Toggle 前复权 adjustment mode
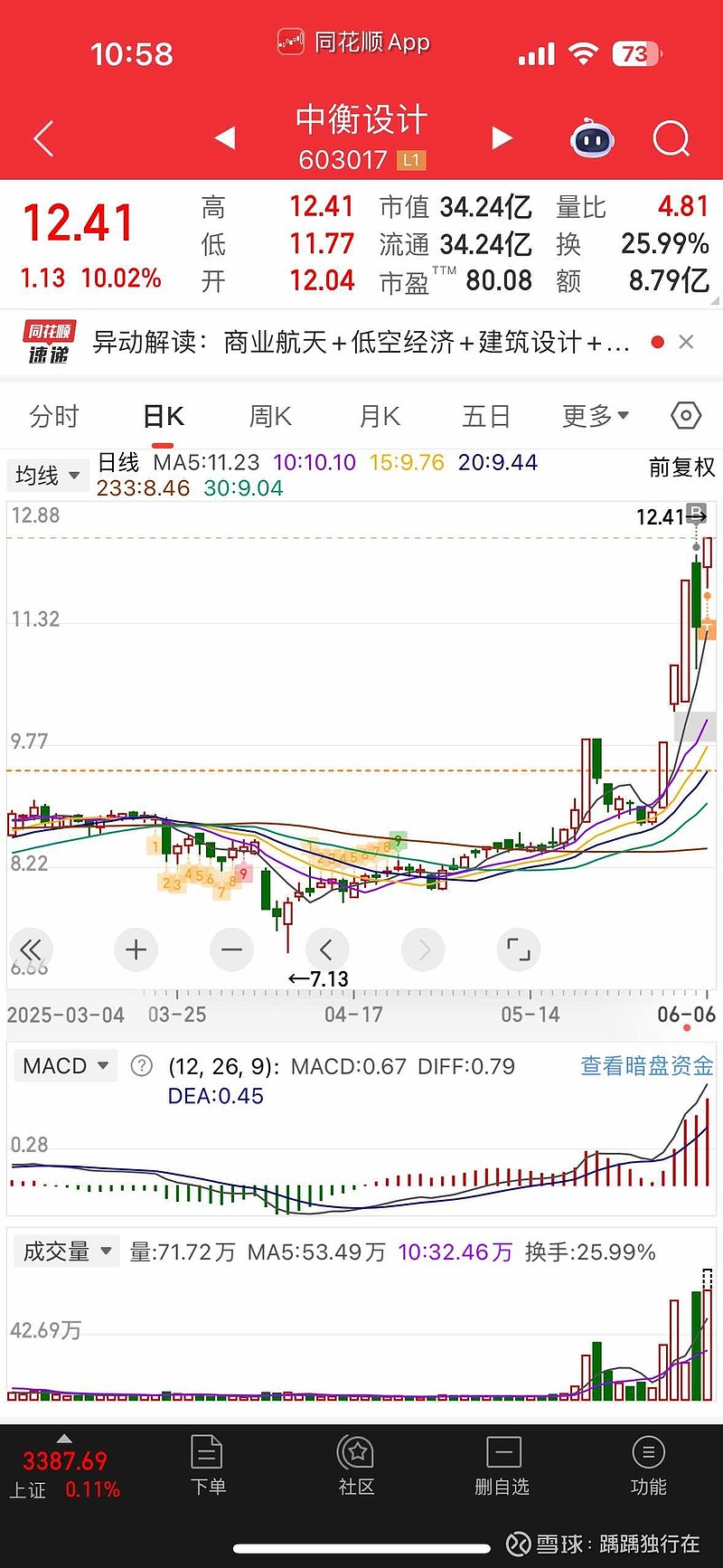The height and width of the screenshot is (1568, 723). 682,467
